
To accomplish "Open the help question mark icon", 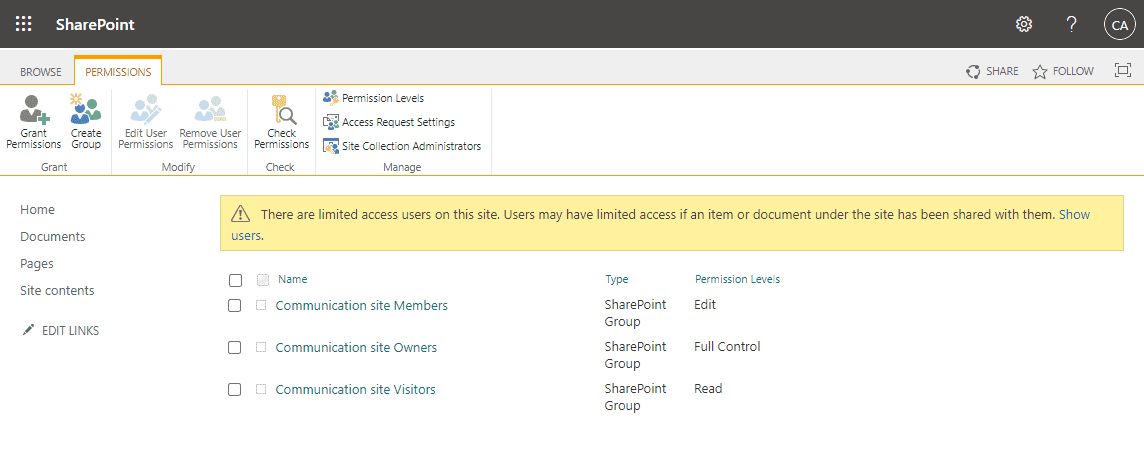I will (1071, 24).
